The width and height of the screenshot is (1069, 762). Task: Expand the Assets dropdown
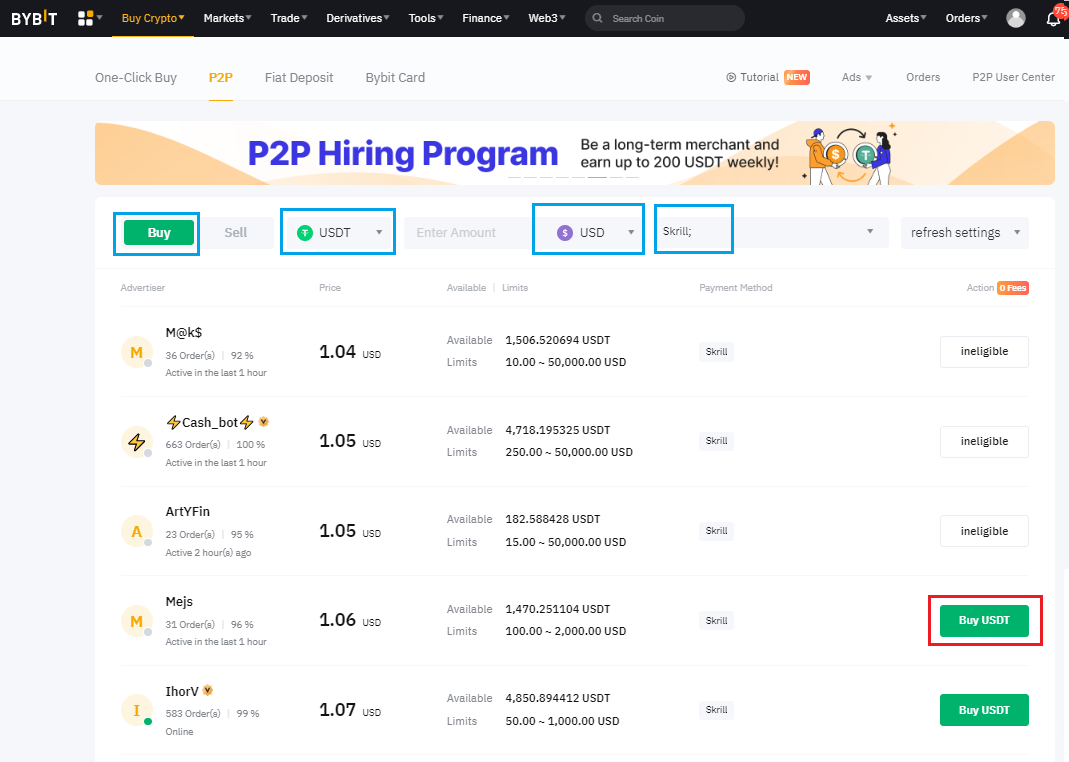[905, 18]
